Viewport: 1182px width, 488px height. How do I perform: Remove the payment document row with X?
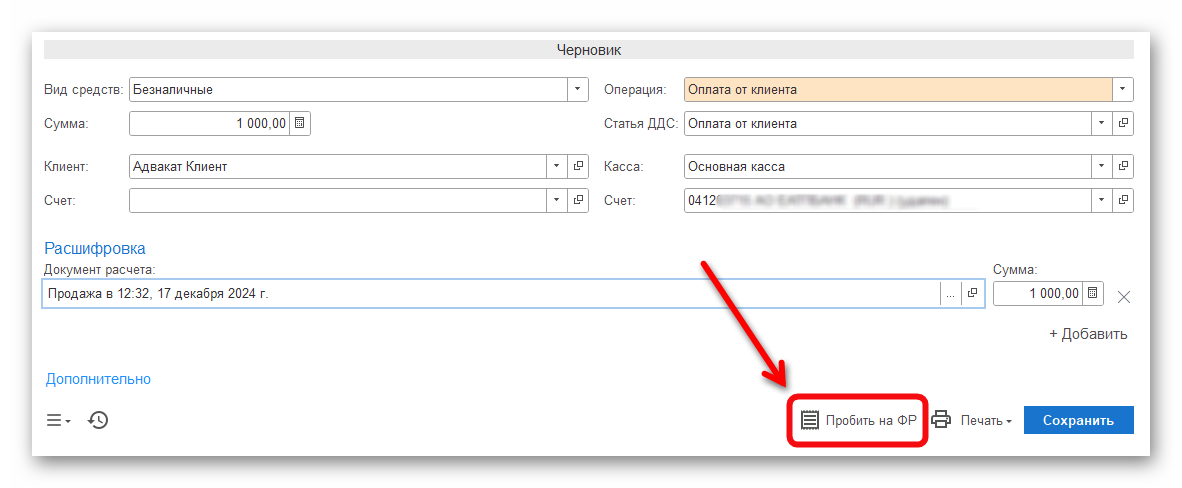point(1123,296)
